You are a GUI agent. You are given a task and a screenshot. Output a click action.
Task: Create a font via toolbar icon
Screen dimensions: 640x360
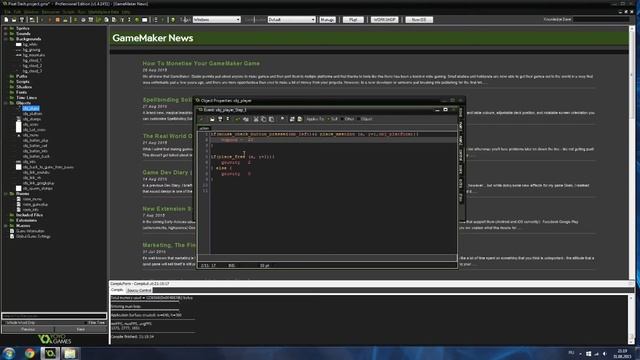click(x=122, y=20)
